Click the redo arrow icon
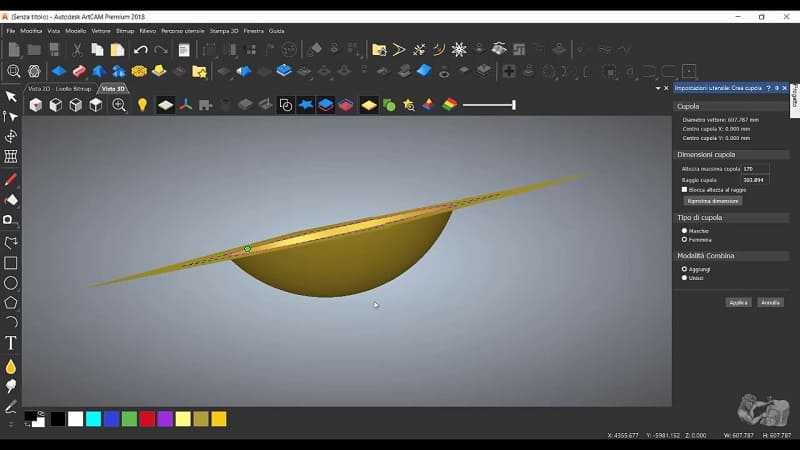The width and height of the screenshot is (800, 450). click(161, 50)
